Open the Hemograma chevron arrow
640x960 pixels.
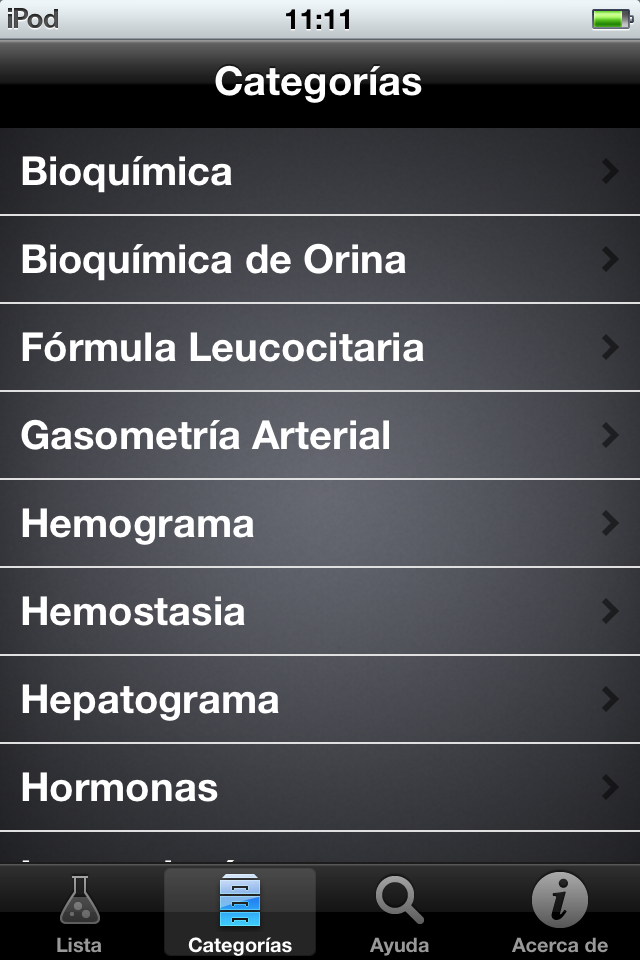coord(610,524)
